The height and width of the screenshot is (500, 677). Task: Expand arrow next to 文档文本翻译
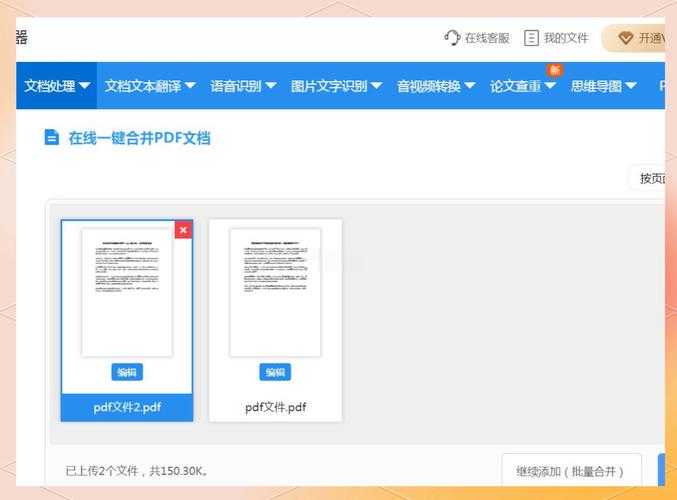[x=190, y=85]
